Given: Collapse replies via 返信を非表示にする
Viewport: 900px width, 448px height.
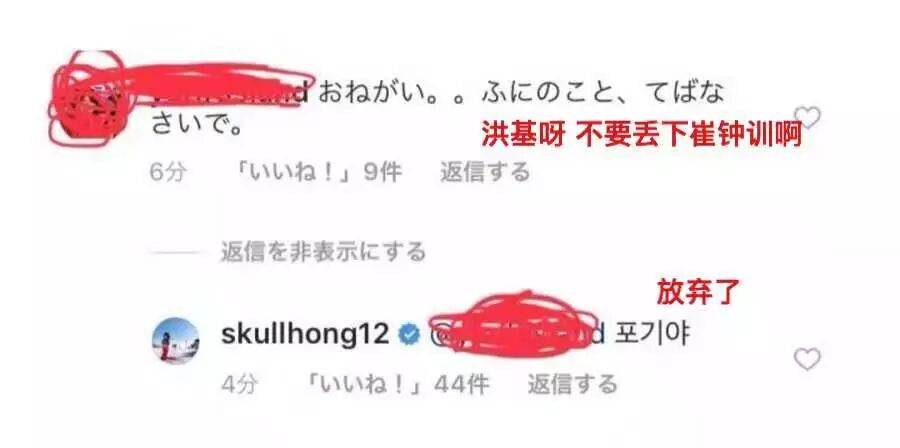Looking at the screenshot, I should (323, 252).
